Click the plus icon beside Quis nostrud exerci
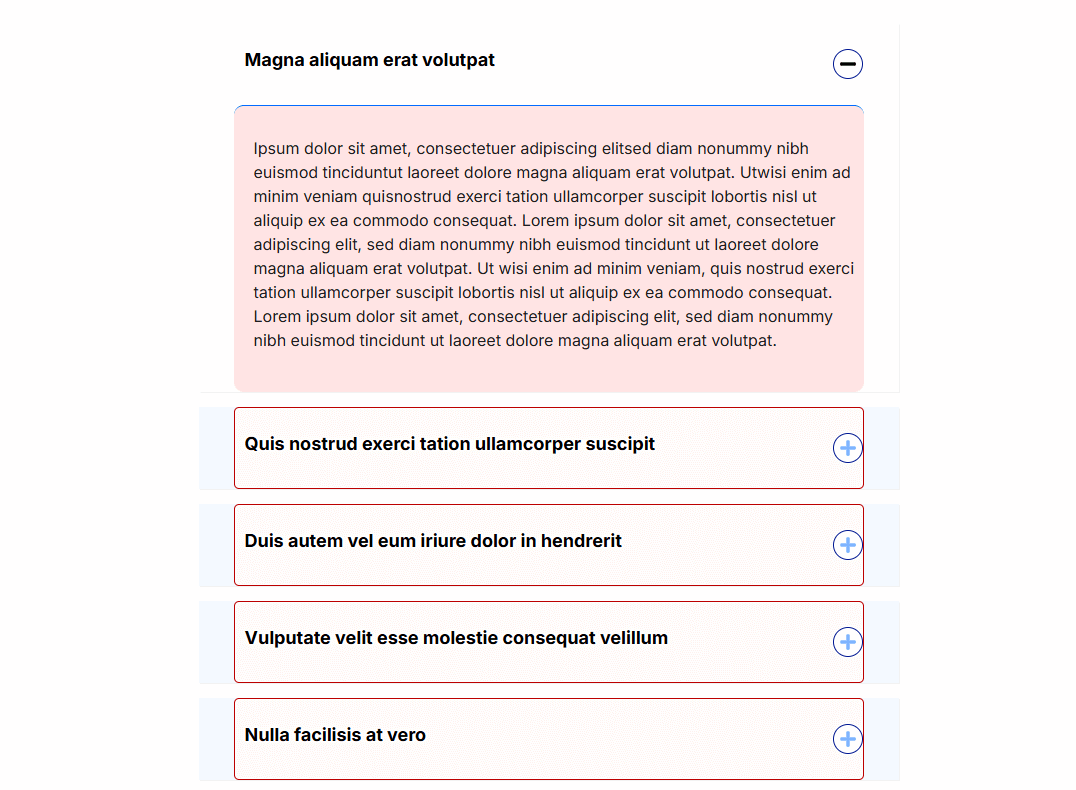This screenshot has width=1076, height=790. pos(847,448)
